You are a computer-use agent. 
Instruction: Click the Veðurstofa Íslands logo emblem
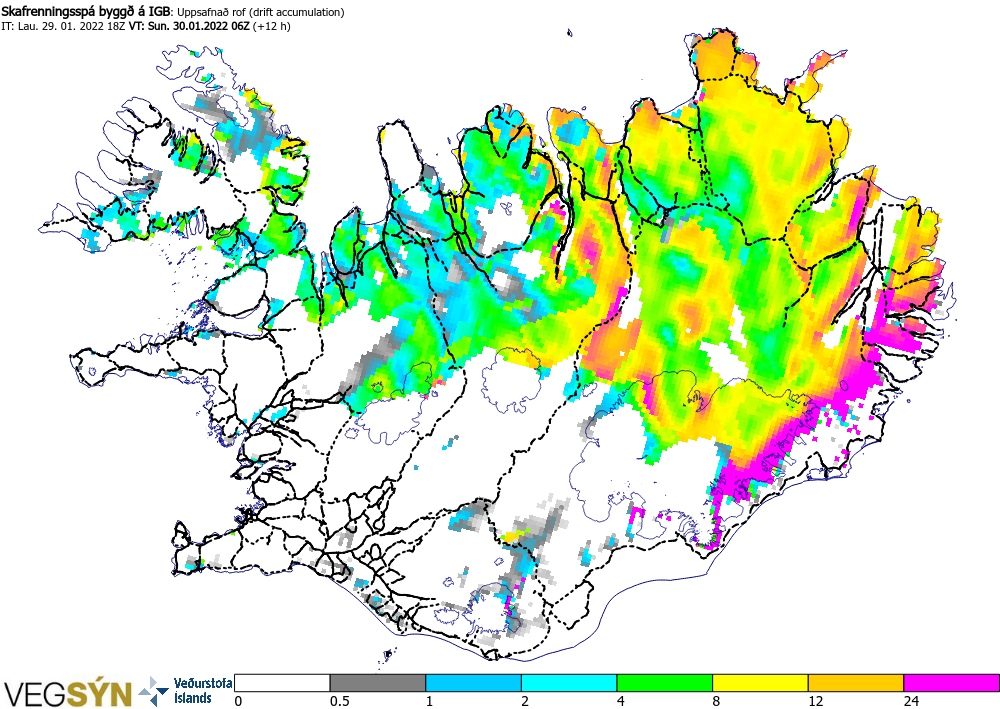[154, 691]
